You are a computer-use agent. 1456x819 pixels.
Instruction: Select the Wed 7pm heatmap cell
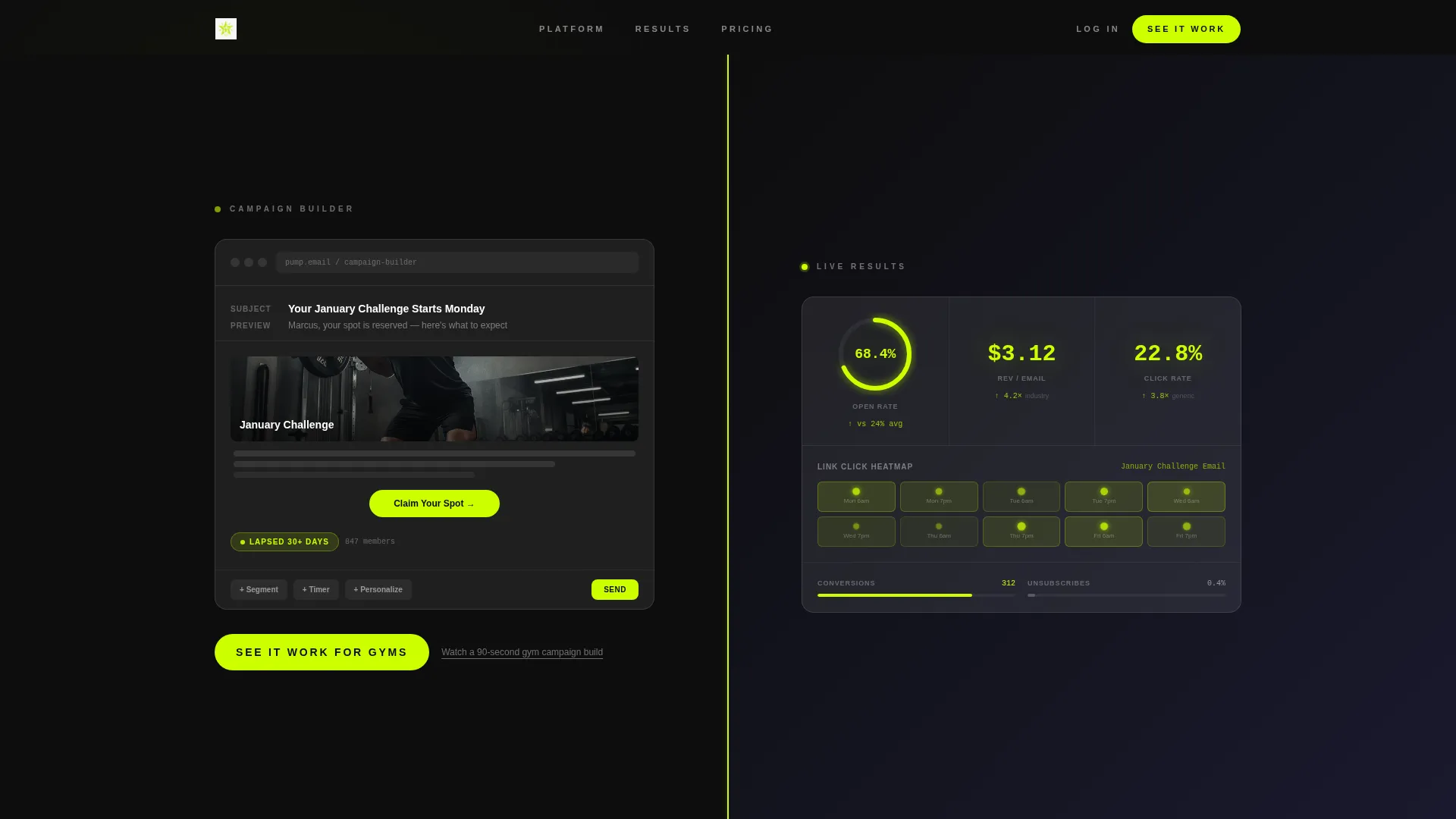856,532
